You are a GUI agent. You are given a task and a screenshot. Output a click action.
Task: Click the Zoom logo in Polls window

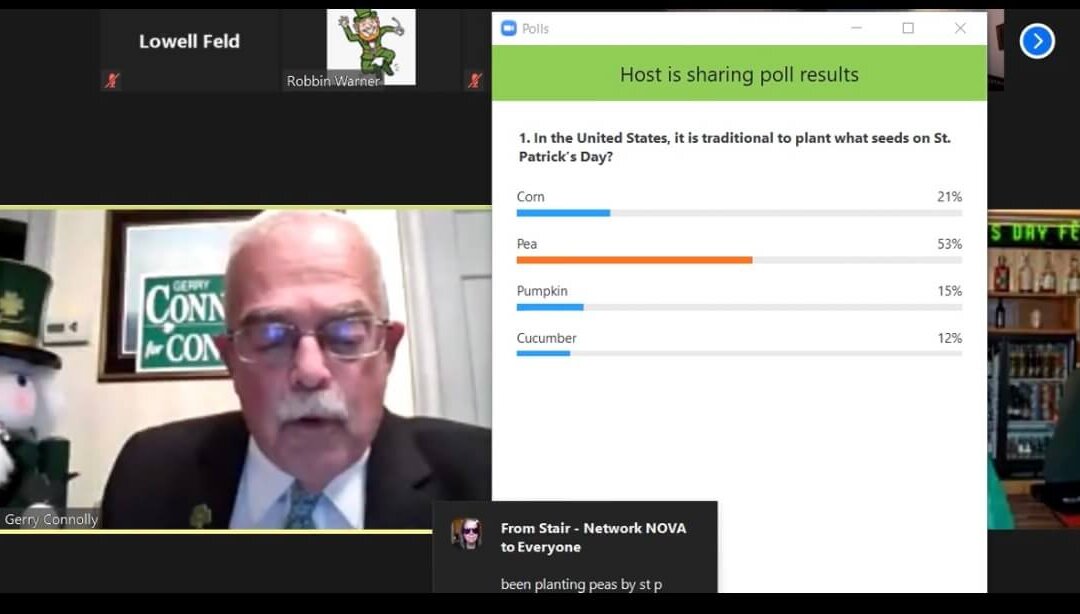[x=508, y=28]
